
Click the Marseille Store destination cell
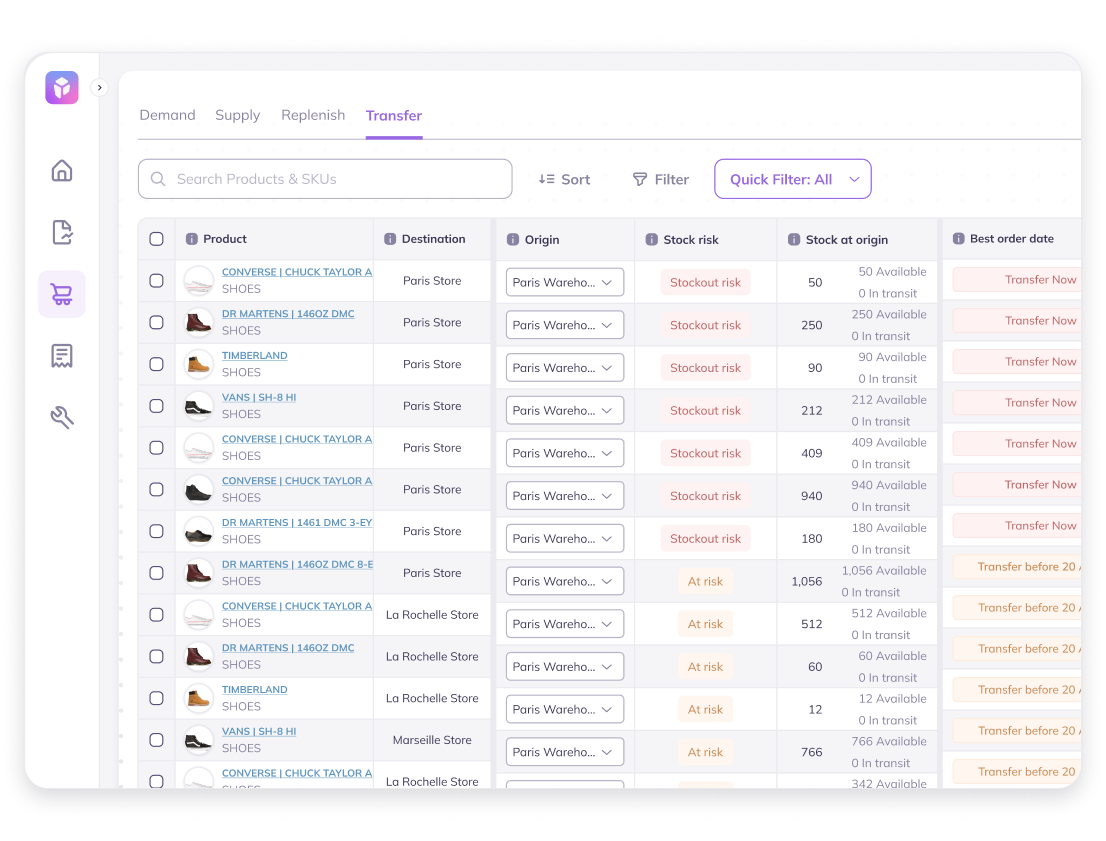(432, 740)
